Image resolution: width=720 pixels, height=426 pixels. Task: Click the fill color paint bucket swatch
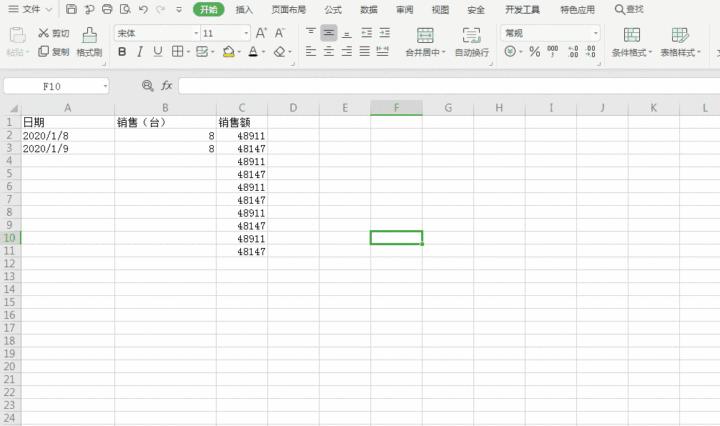pos(228,51)
